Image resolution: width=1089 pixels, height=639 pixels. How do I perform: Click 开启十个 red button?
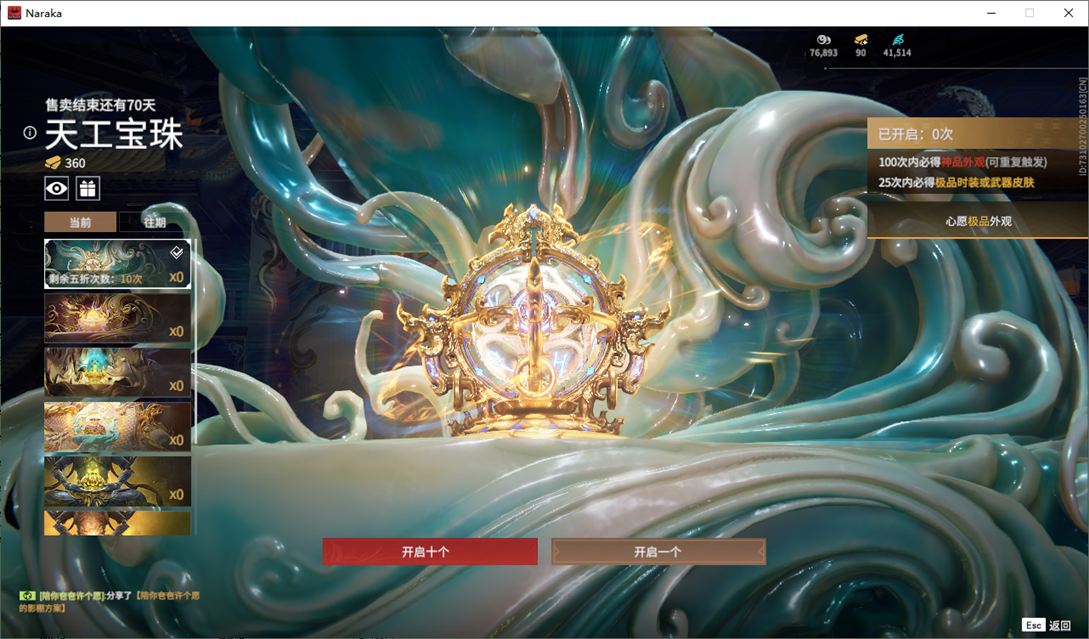click(430, 551)
